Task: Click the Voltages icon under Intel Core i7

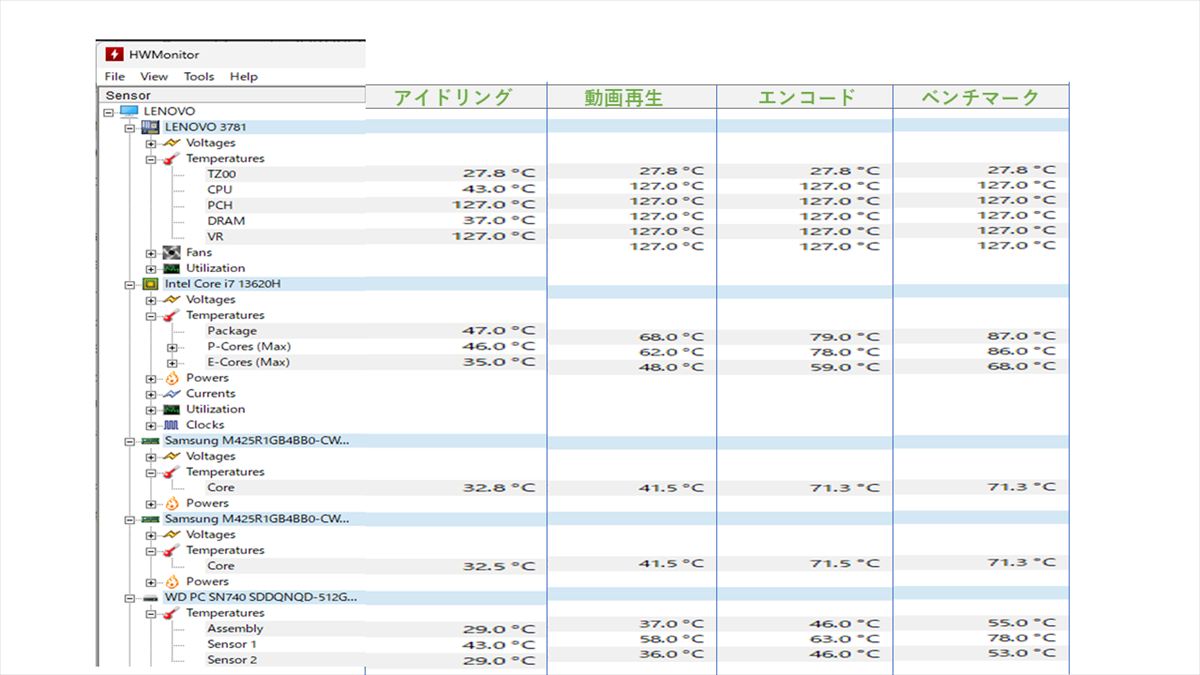Action: point(171,299)
